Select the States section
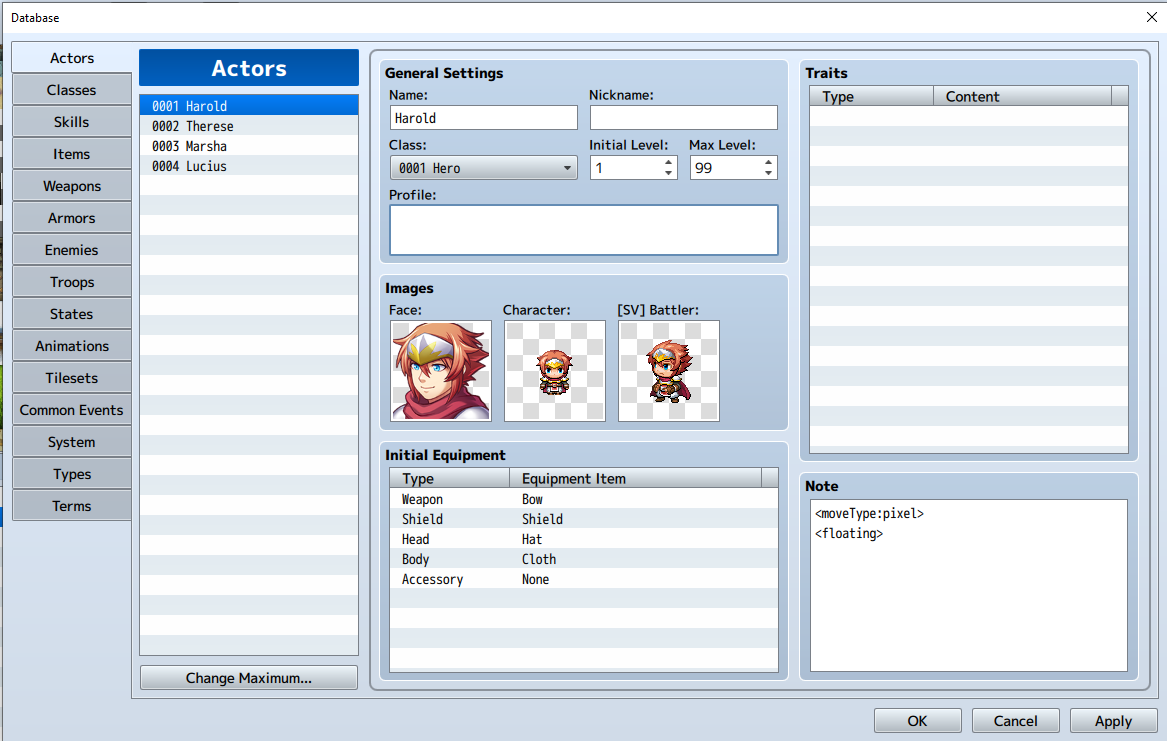Image resolution: width=1167 pixels, height=741 pixels. (x=71, y=313)
